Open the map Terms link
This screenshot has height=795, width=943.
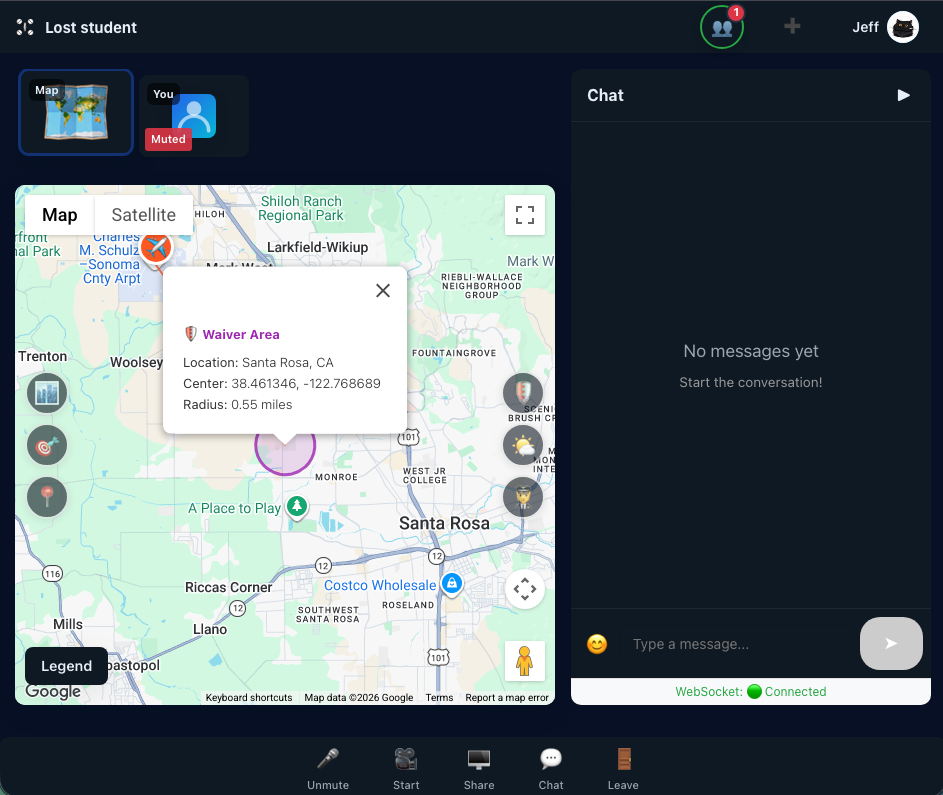439,698
